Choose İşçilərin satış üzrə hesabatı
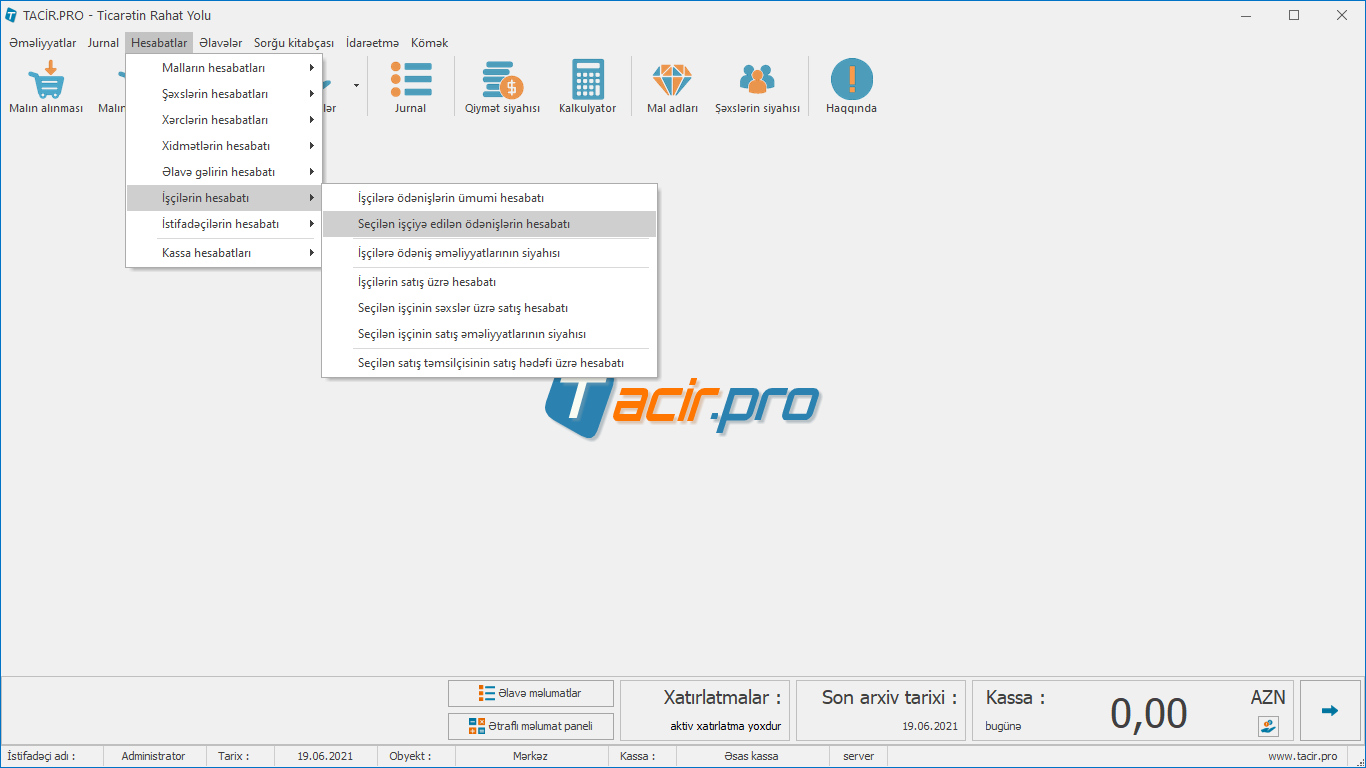This screenshot has height=768, width=1366. [427, 282]
